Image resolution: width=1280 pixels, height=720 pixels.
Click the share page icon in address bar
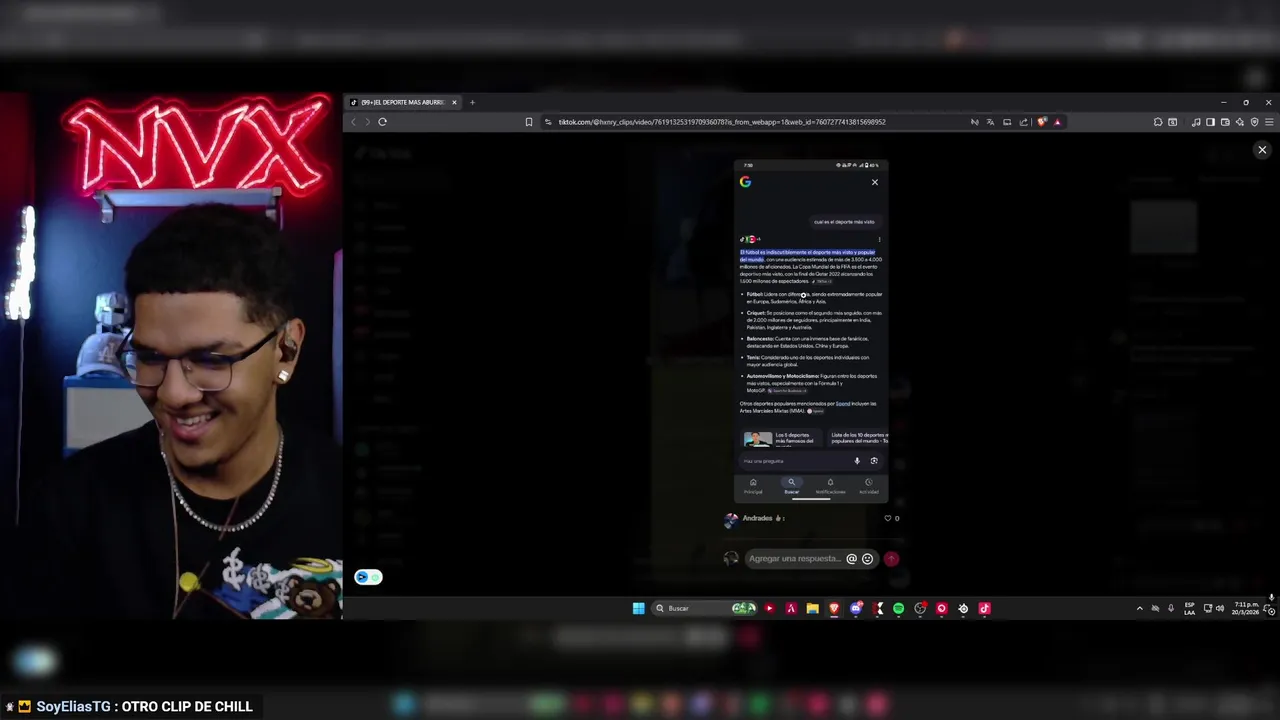click(1023, 122)
